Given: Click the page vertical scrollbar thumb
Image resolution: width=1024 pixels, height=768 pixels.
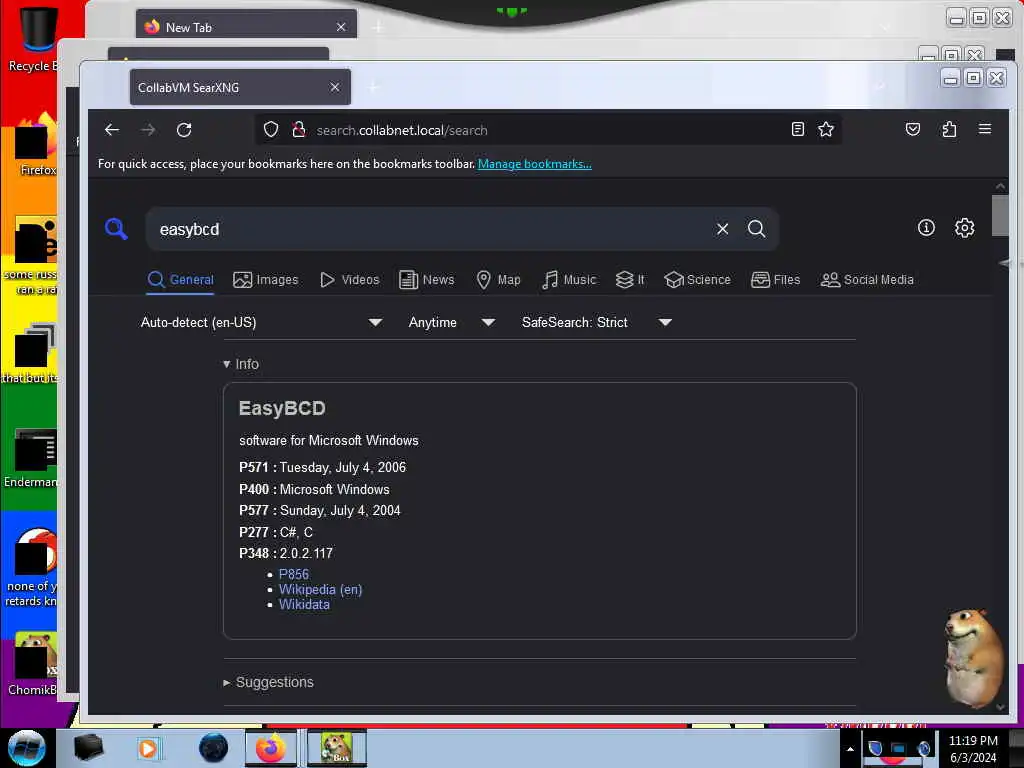Looking at the screenshot, I should point(1000,215).
